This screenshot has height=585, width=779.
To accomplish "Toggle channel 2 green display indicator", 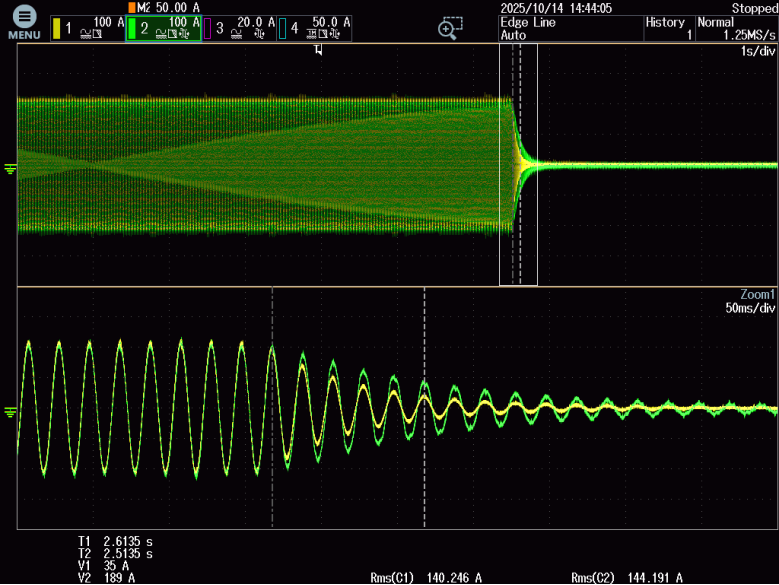I will pyautogui.click(x=131, y=29).
